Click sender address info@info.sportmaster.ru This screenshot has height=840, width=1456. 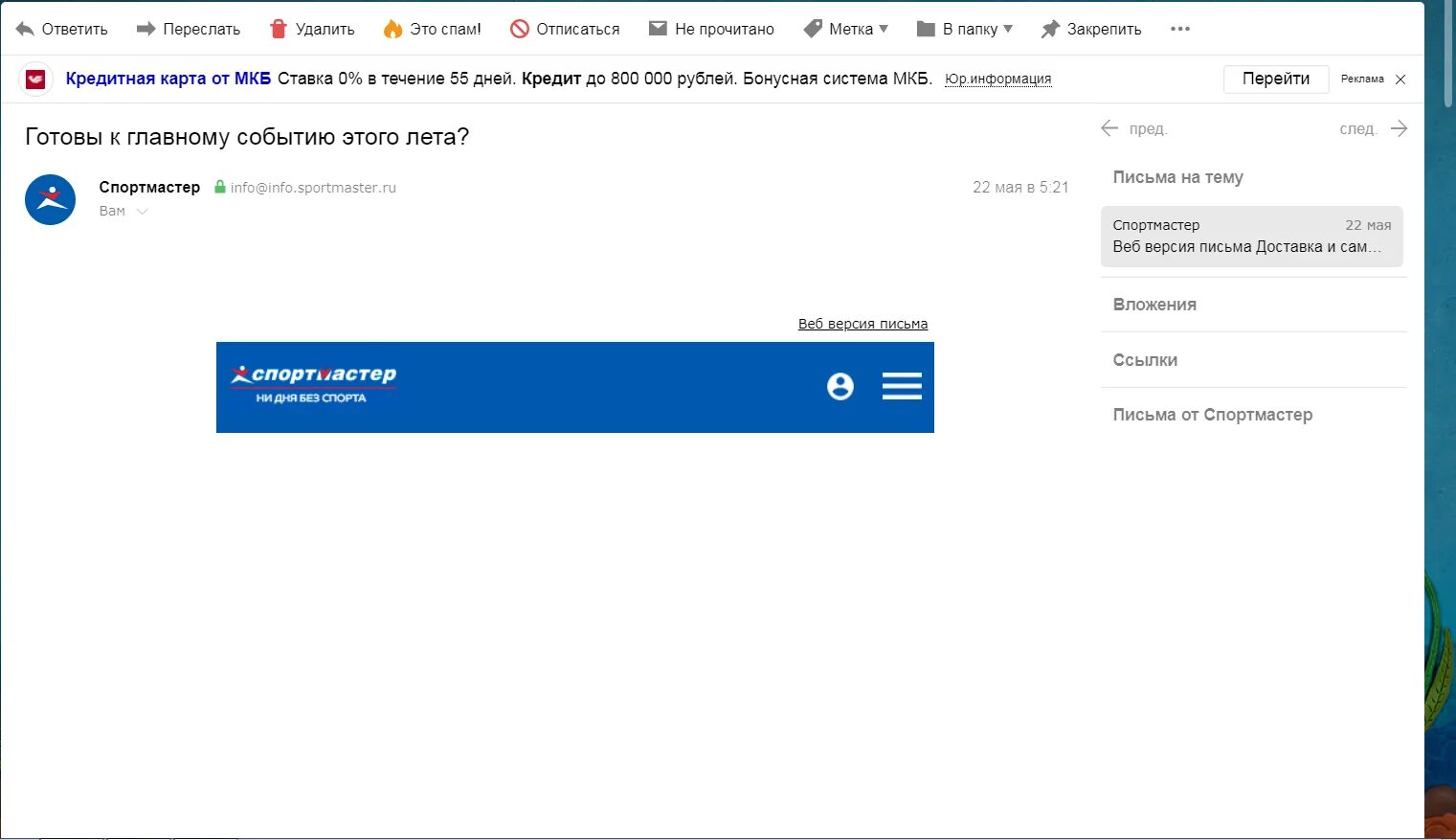click(313, 188)
